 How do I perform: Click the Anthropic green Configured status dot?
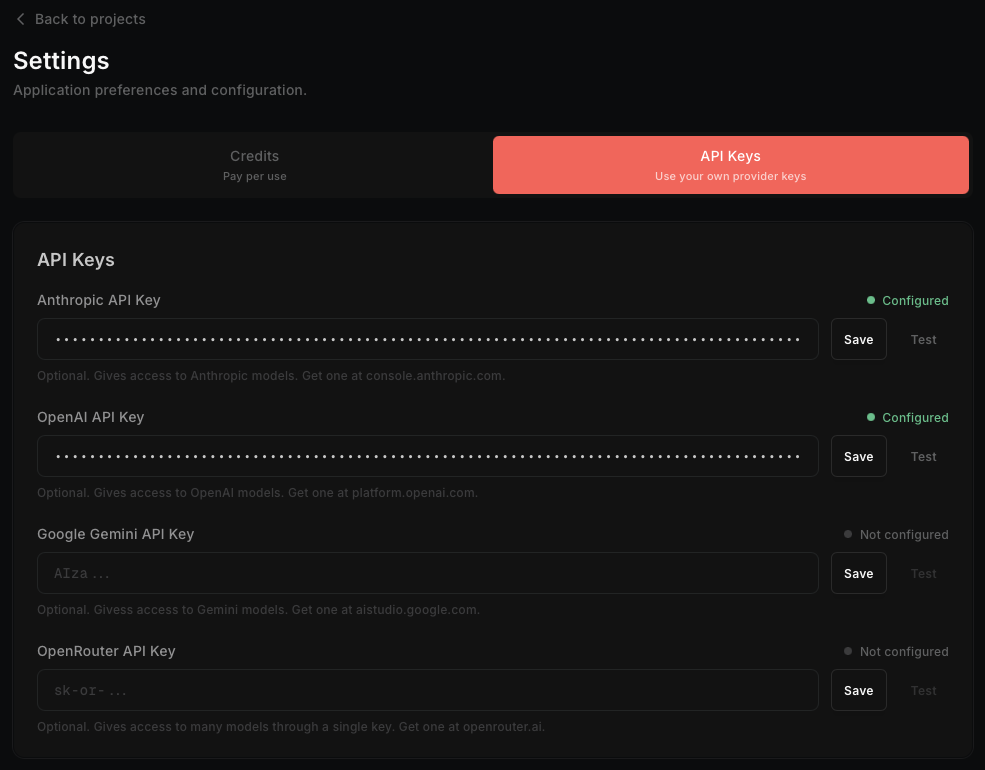coord(871,300)
